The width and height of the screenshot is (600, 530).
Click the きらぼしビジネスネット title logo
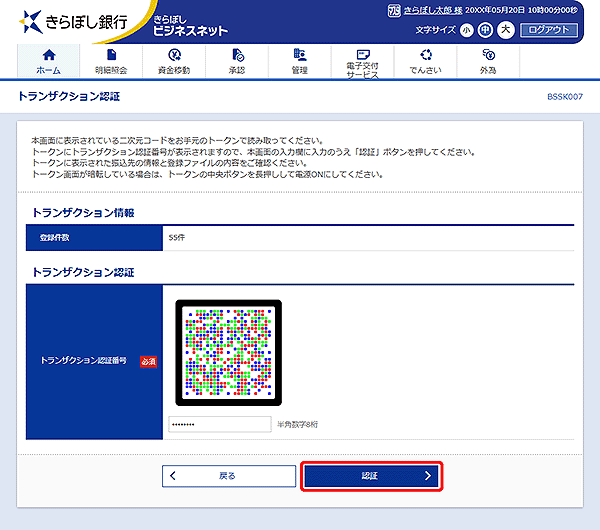[x=190, y=26]
